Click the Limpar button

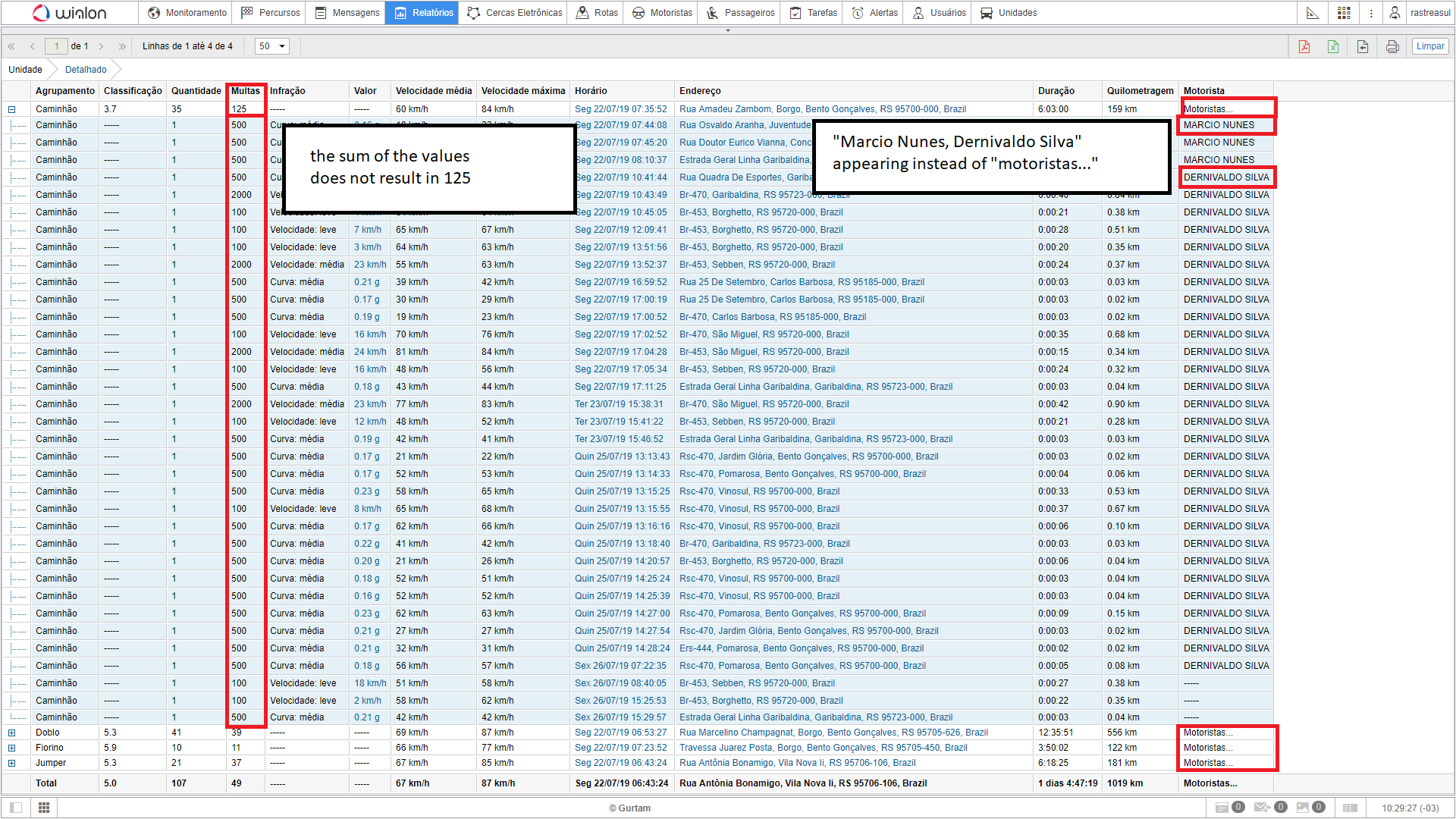(1430, 46)
